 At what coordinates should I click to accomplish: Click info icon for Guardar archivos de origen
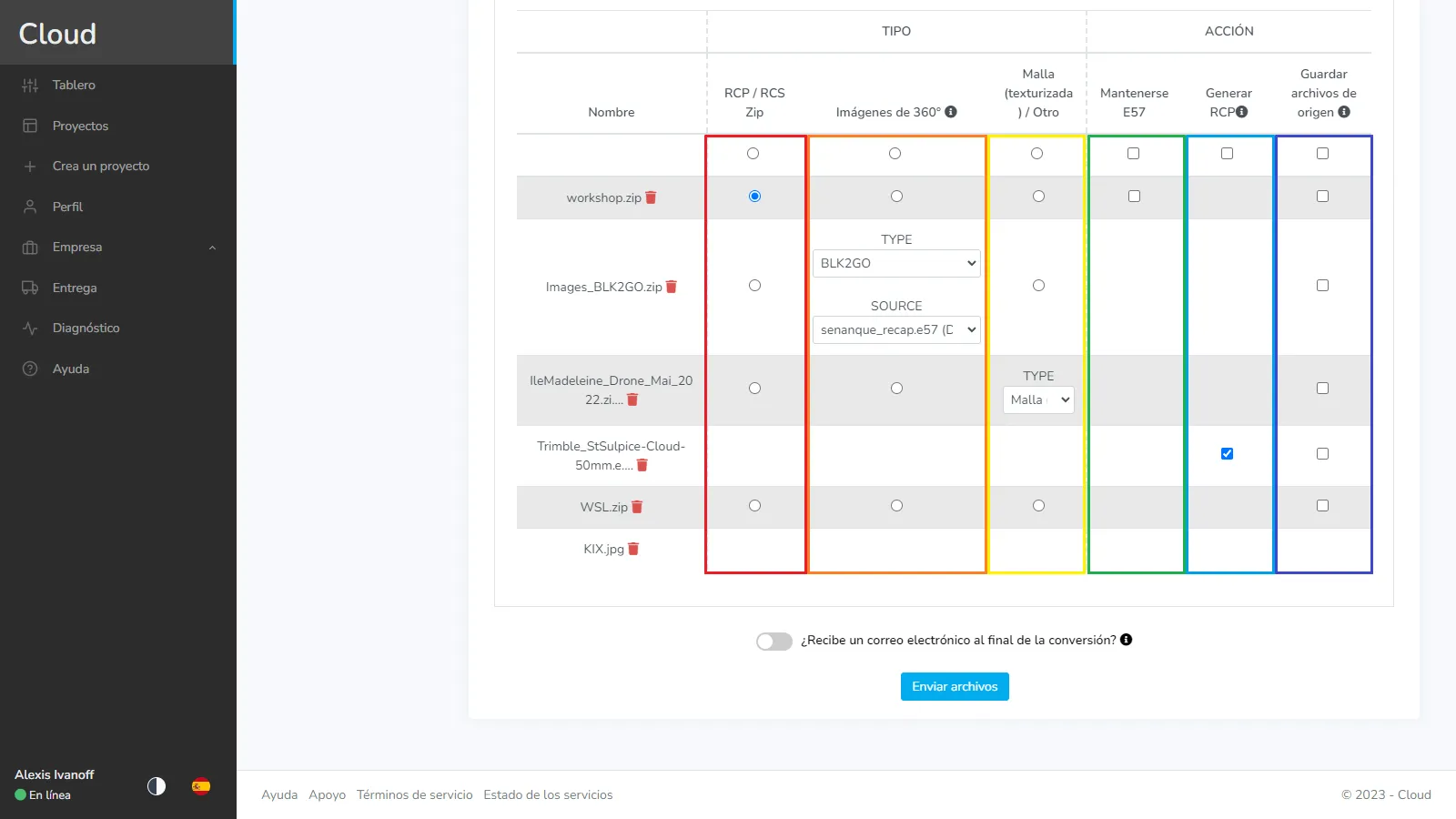[x=1344, y=112]
